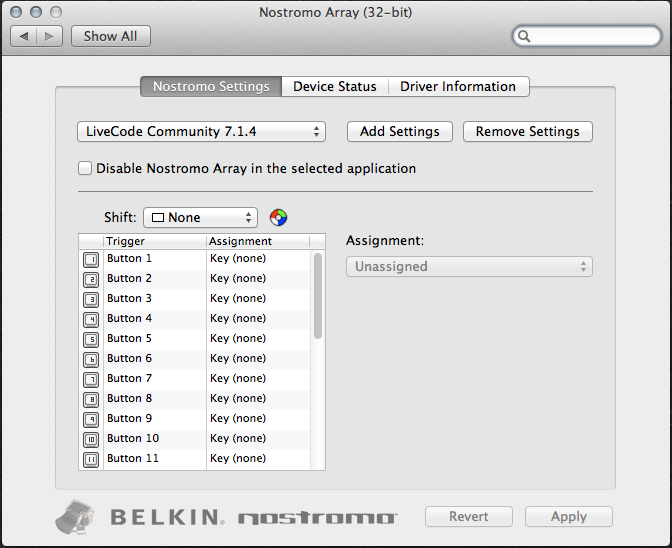672x548 pixels.
Task: Click the Button 5 trigger icon
Action: click(91, 339)
